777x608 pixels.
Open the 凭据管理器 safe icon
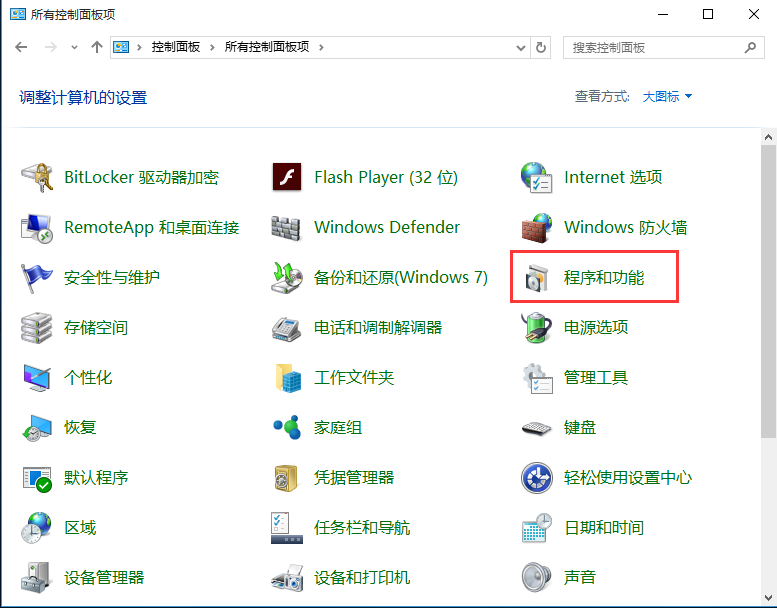pos(286,478)
